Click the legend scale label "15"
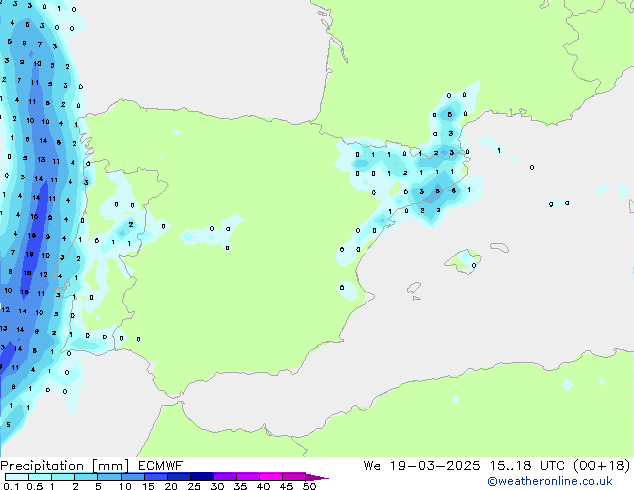Image resolution: width=634 pixels, height=490 pixels. [148, 486]
